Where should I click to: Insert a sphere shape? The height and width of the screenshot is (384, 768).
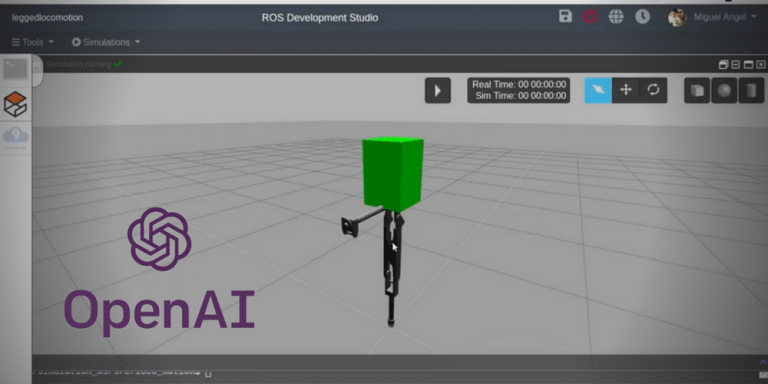tap(724, 91)
